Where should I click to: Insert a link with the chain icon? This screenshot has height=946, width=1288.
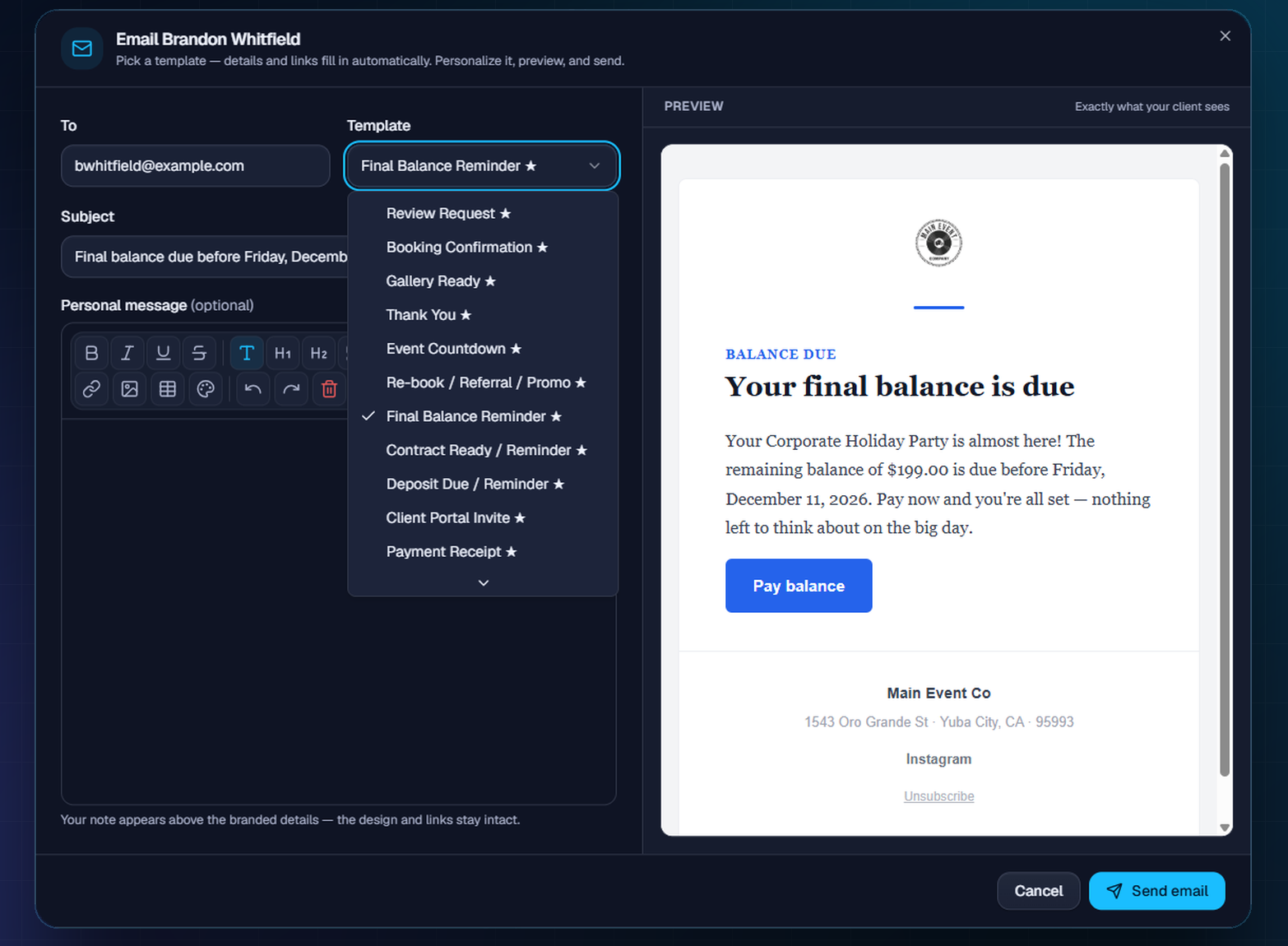pyautogui.click(x=91, y=389)
